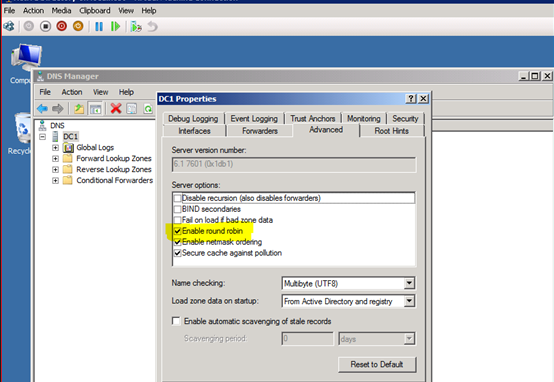Select DNS root node in tree
554x382 pixels.
(x=57, y=125)
